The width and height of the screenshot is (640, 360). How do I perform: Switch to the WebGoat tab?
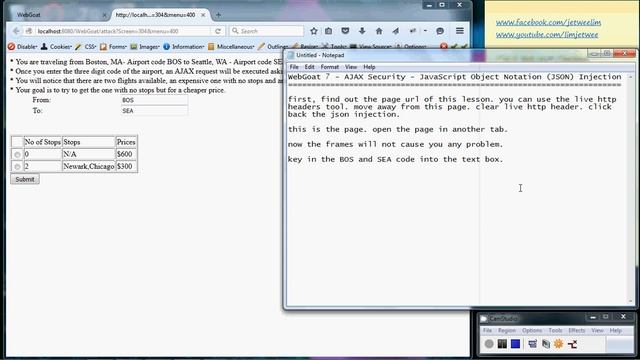(x=59, y=15)
